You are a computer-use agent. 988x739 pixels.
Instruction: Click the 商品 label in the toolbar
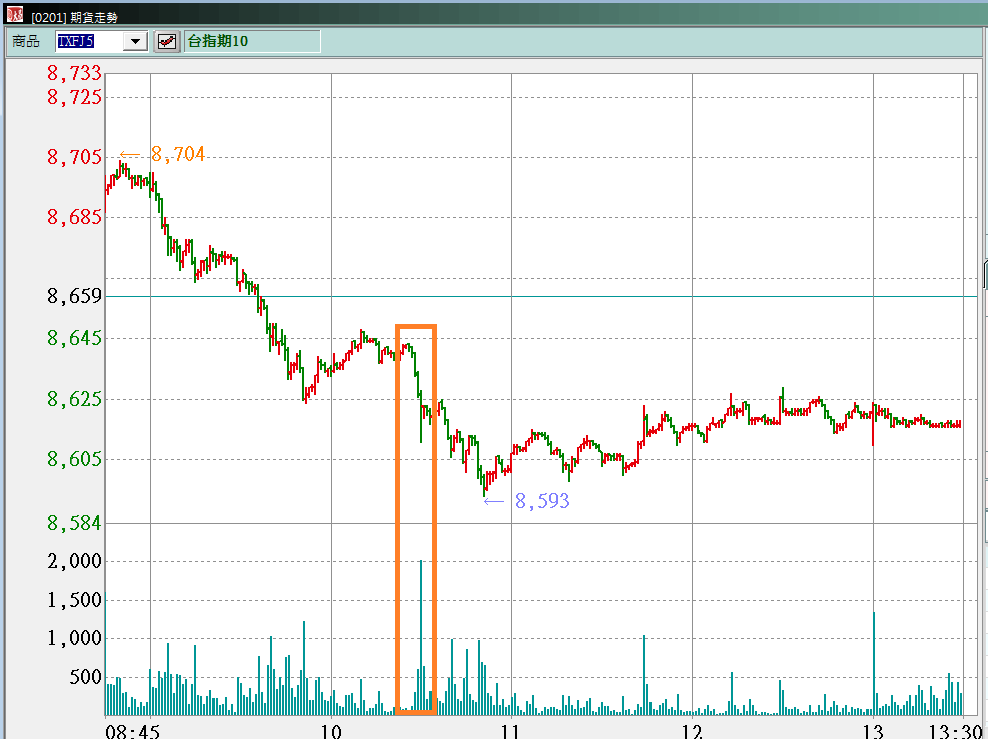click(26, 41)
